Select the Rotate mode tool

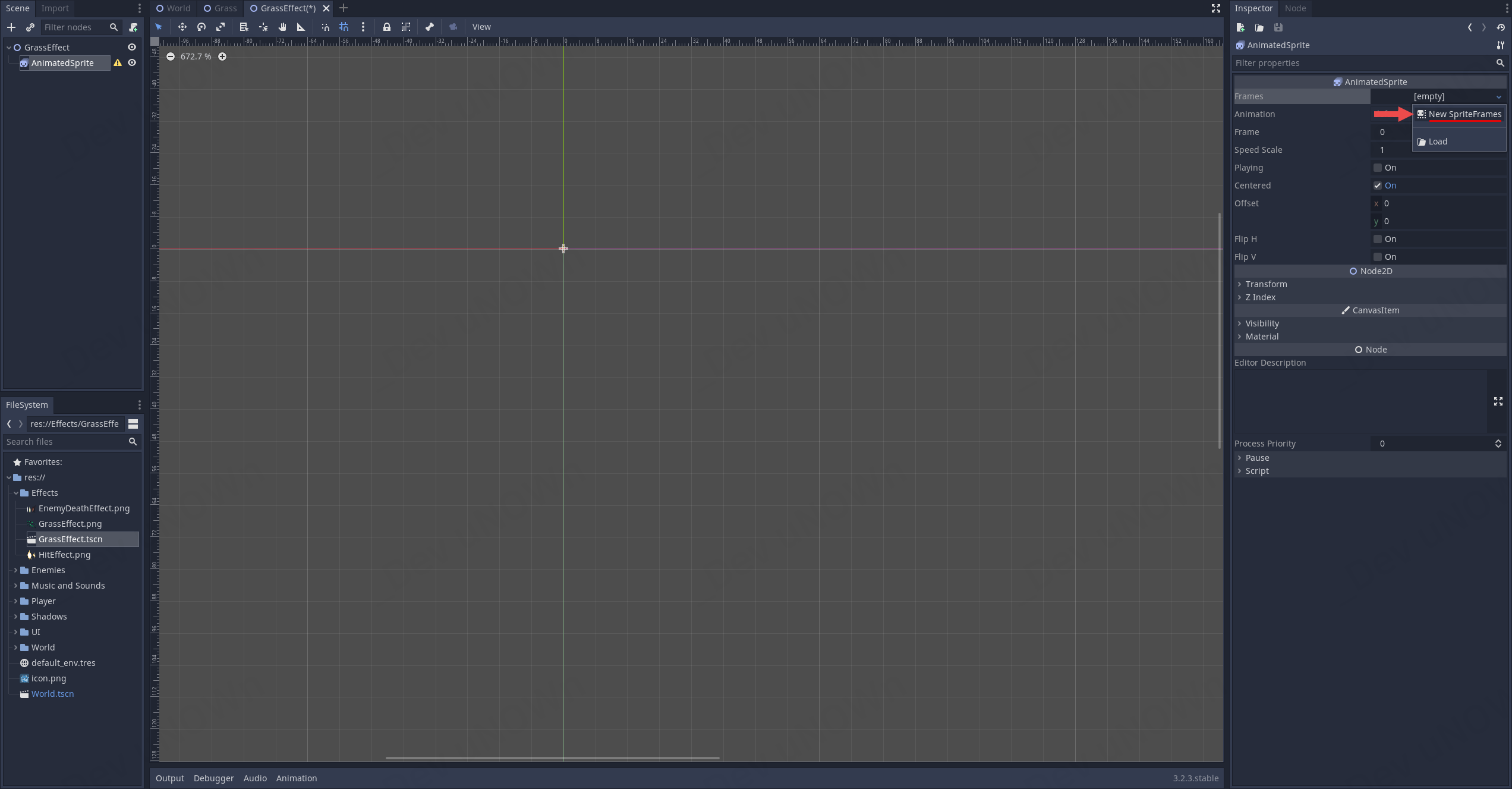201,27
